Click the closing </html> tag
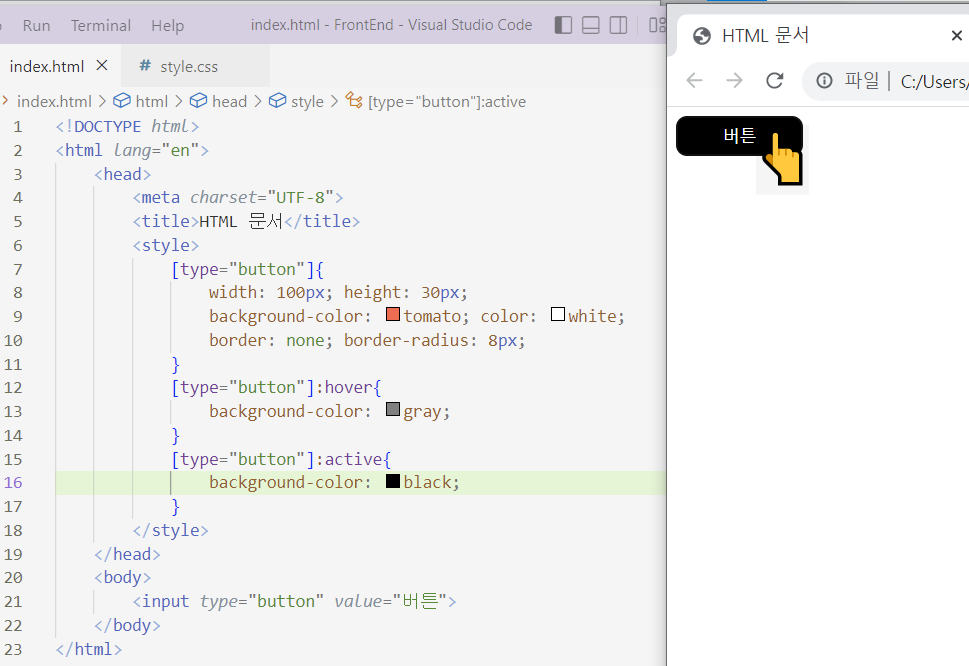The image size is (969, 666). click(x=89, y=649)
